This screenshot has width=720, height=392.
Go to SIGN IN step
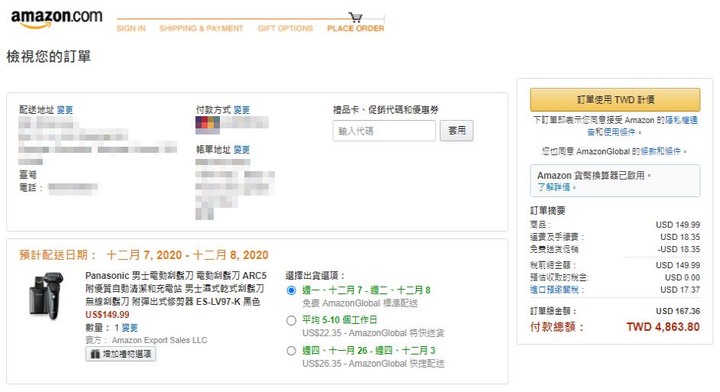click(x=131, y=28)
